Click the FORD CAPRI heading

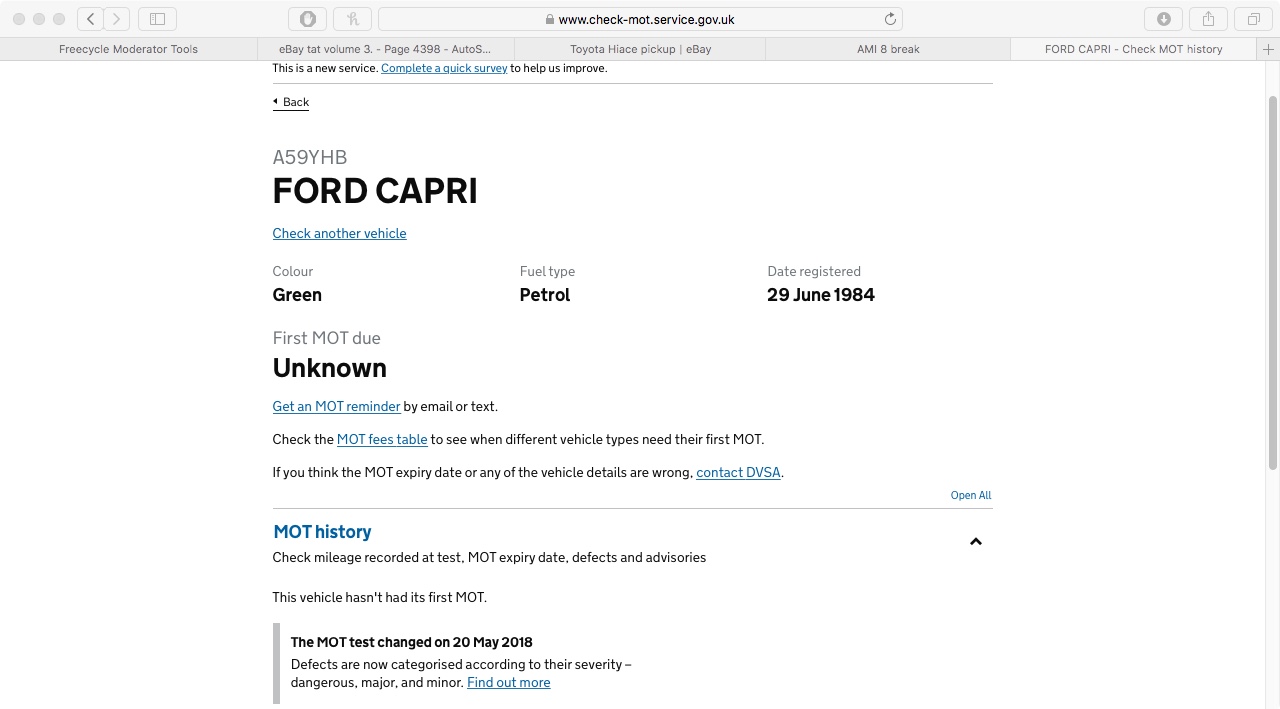tap(375, 191)
